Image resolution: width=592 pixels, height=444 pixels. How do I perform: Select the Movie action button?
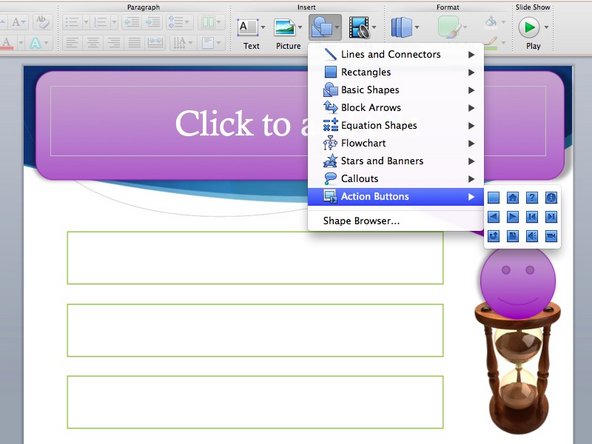(551, 236)
